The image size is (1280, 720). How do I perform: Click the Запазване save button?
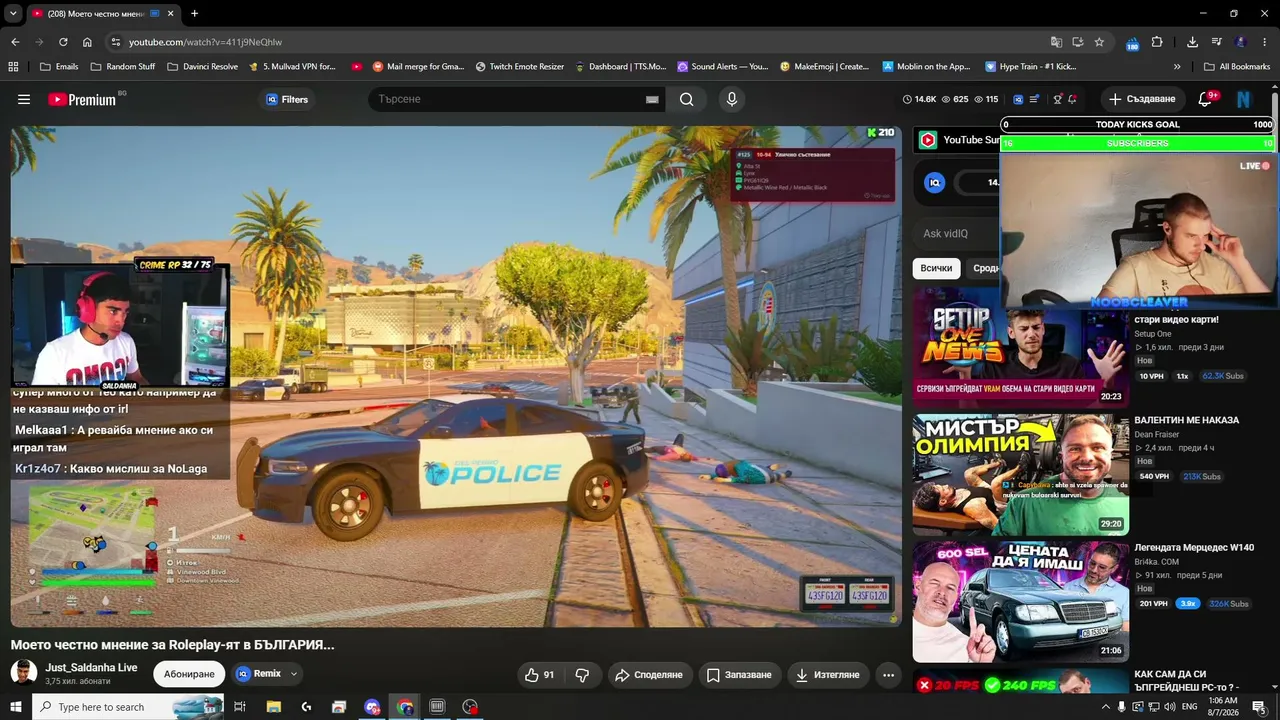(740, 675)
